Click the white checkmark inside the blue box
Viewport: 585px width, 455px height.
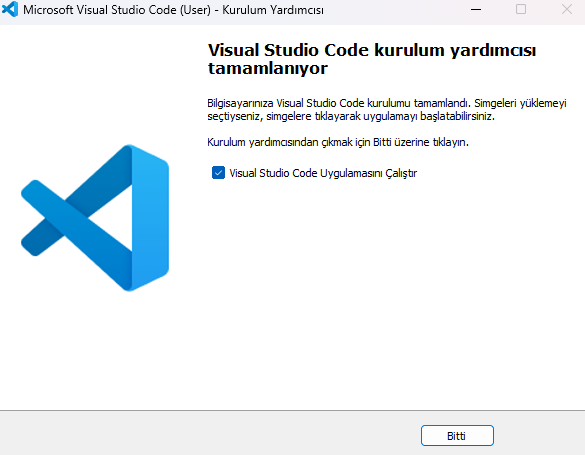pos(218,173)
